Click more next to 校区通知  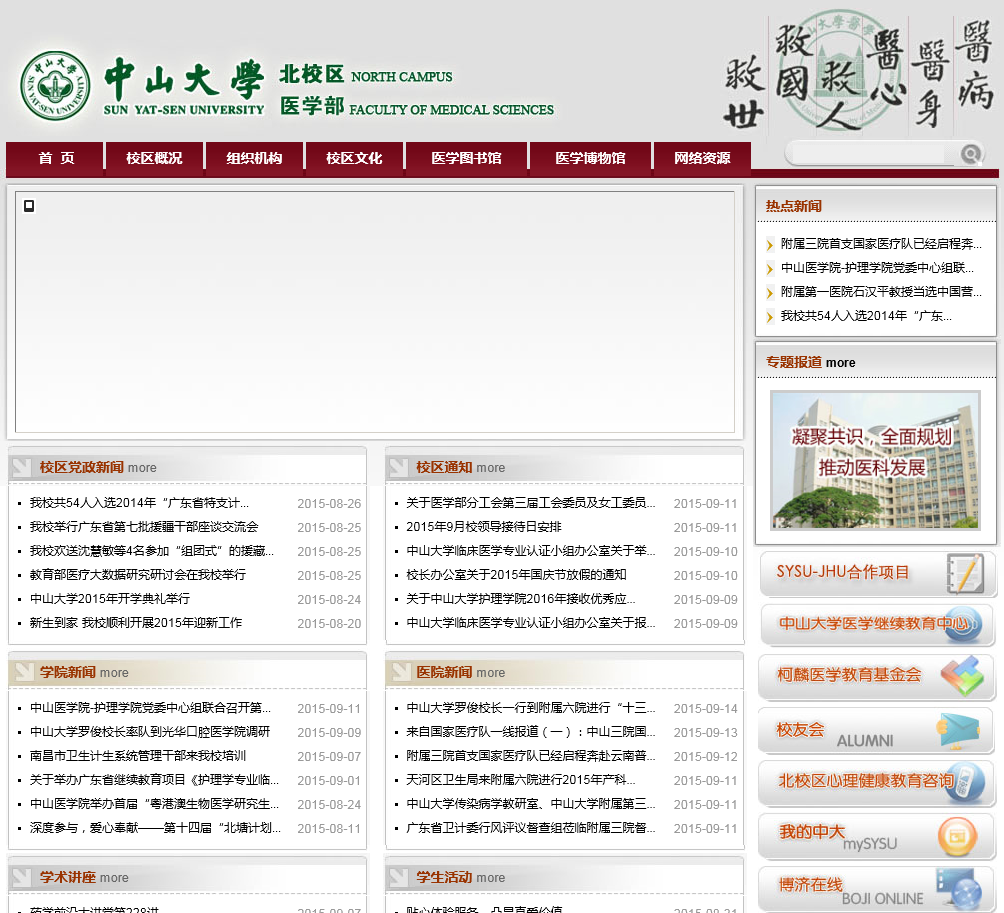[490, 468]
